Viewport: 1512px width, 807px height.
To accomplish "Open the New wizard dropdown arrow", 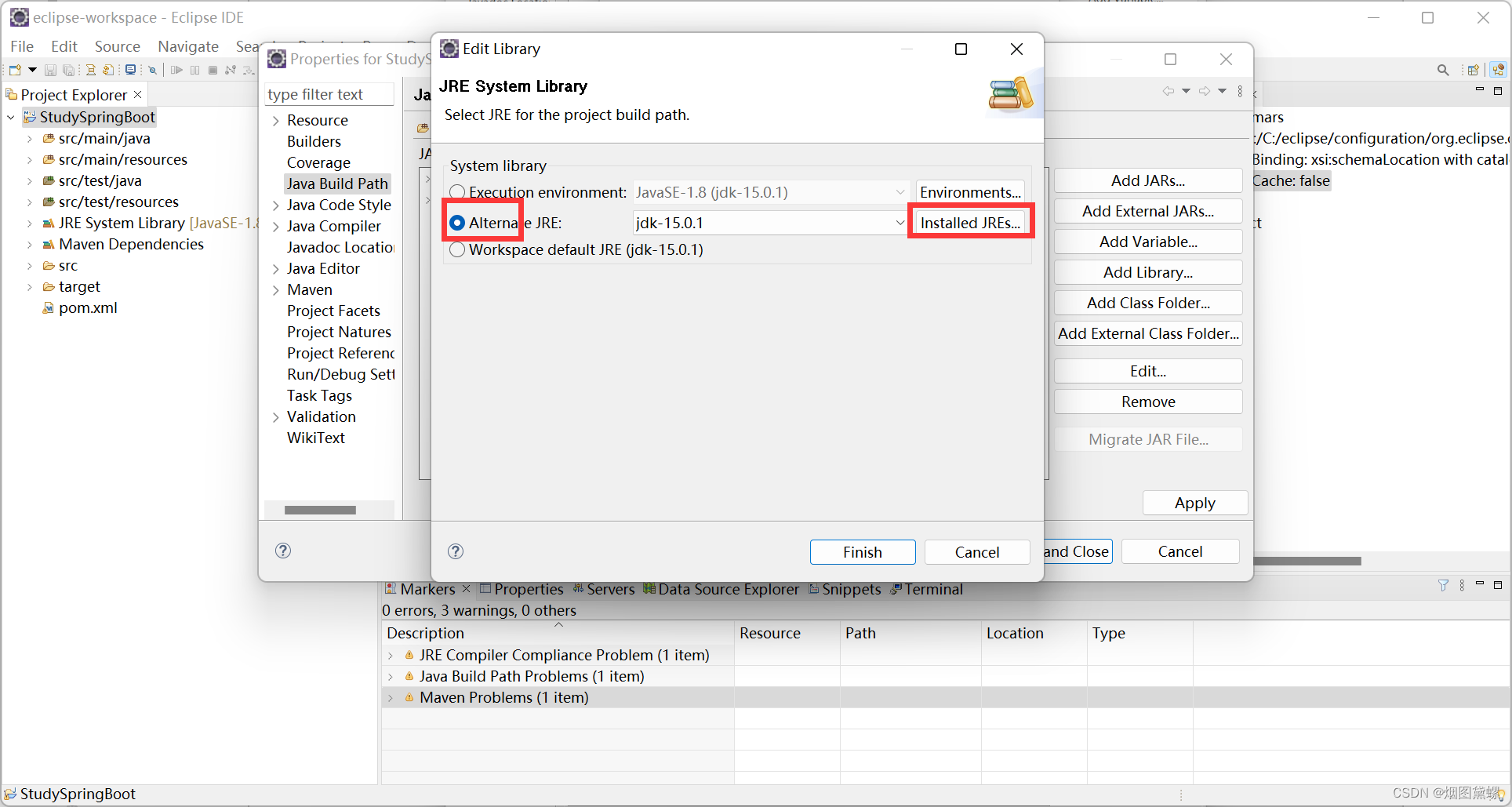I will 32,70.
